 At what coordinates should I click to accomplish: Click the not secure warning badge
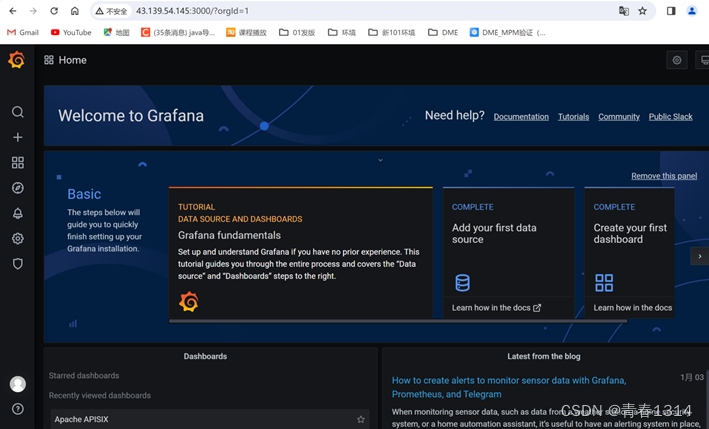point(111,11)
